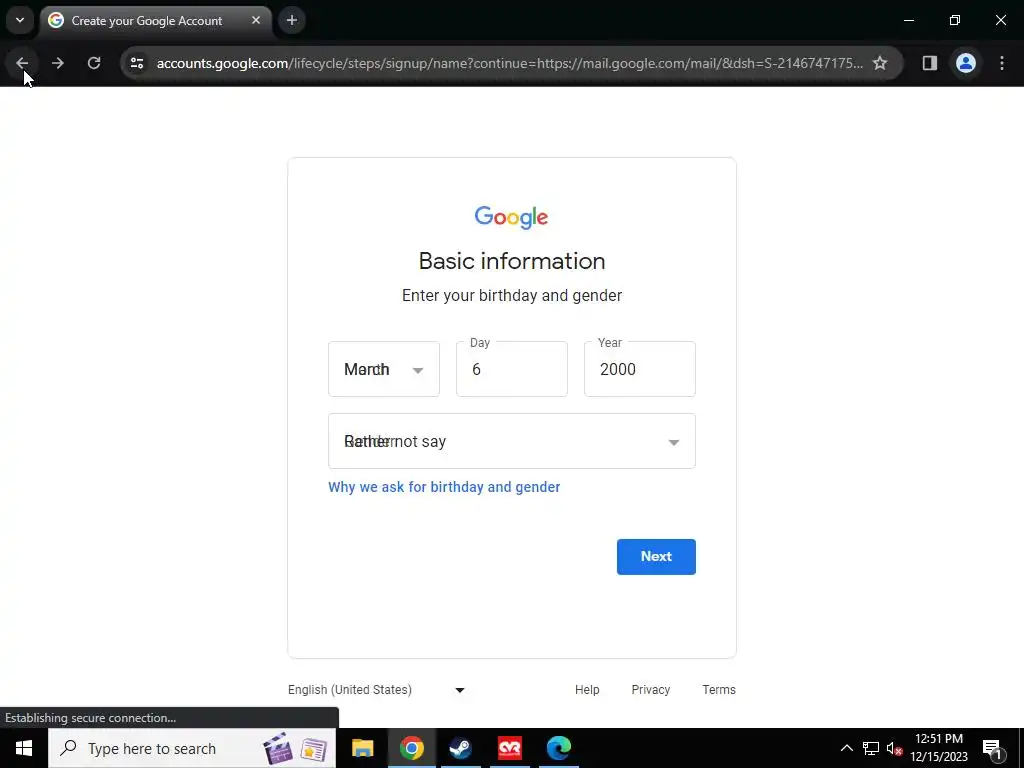This screenshot has height=768, width=1024.
Task: Open the tab search dropdown
Action: pos(20,20)
